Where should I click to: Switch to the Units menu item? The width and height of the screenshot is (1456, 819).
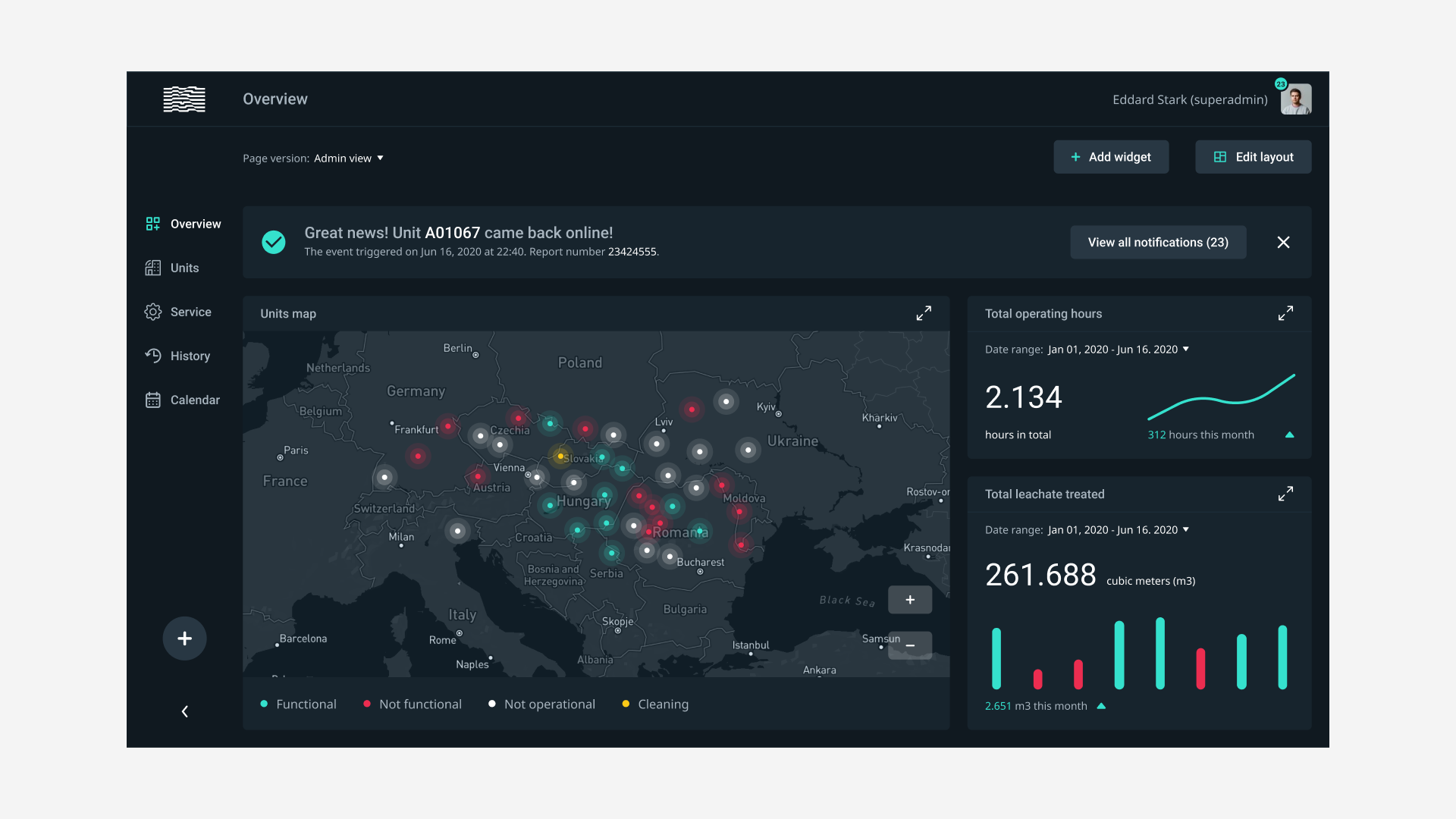(184, 268)
